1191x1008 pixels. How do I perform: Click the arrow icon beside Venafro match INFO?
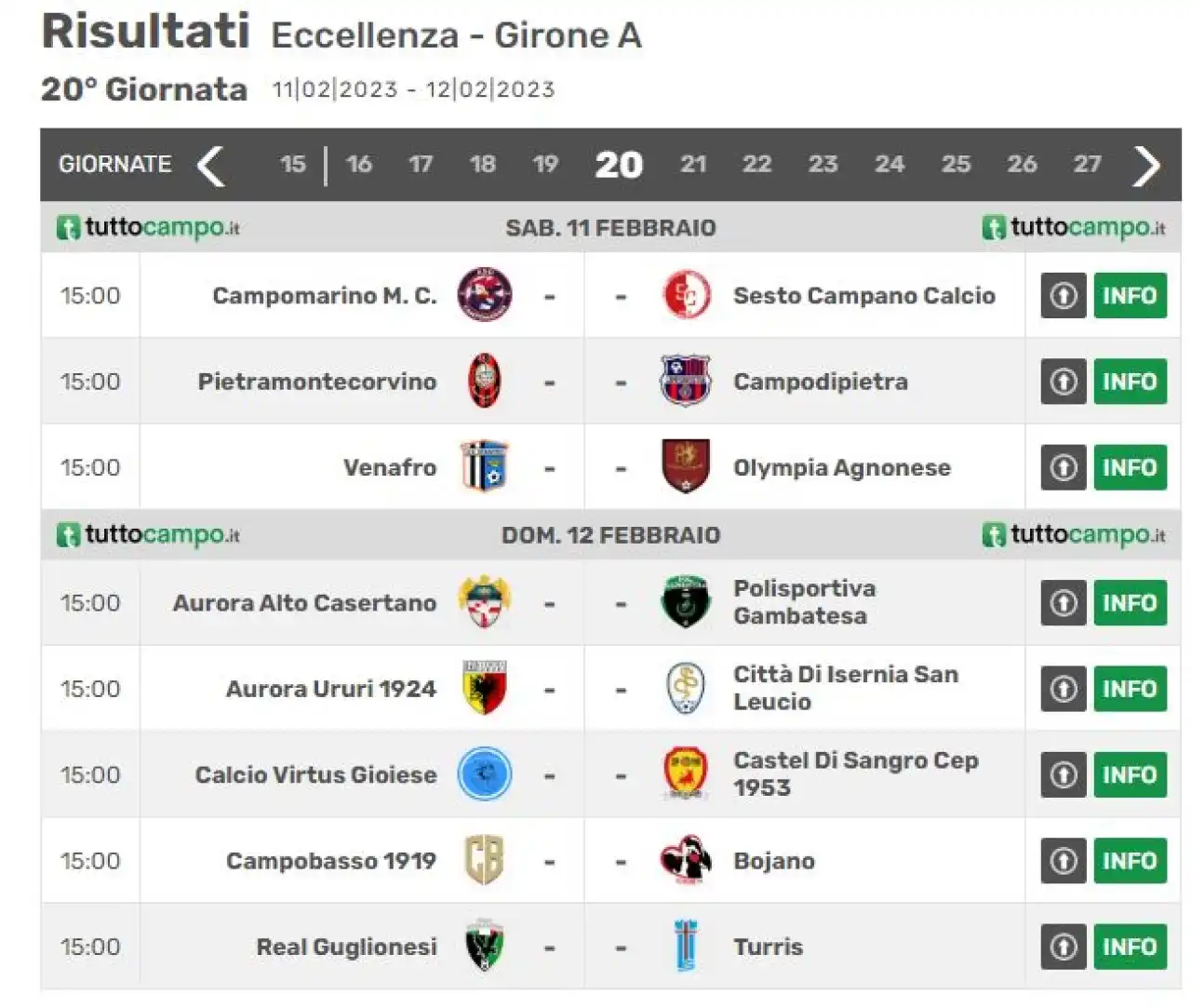pyautogui.click(x=1064, y=467)
